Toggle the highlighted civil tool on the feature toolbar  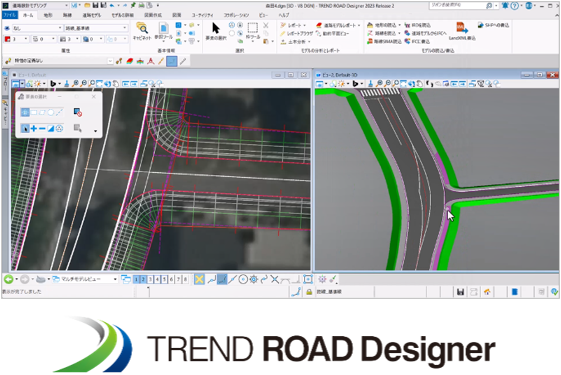point(172,61)
